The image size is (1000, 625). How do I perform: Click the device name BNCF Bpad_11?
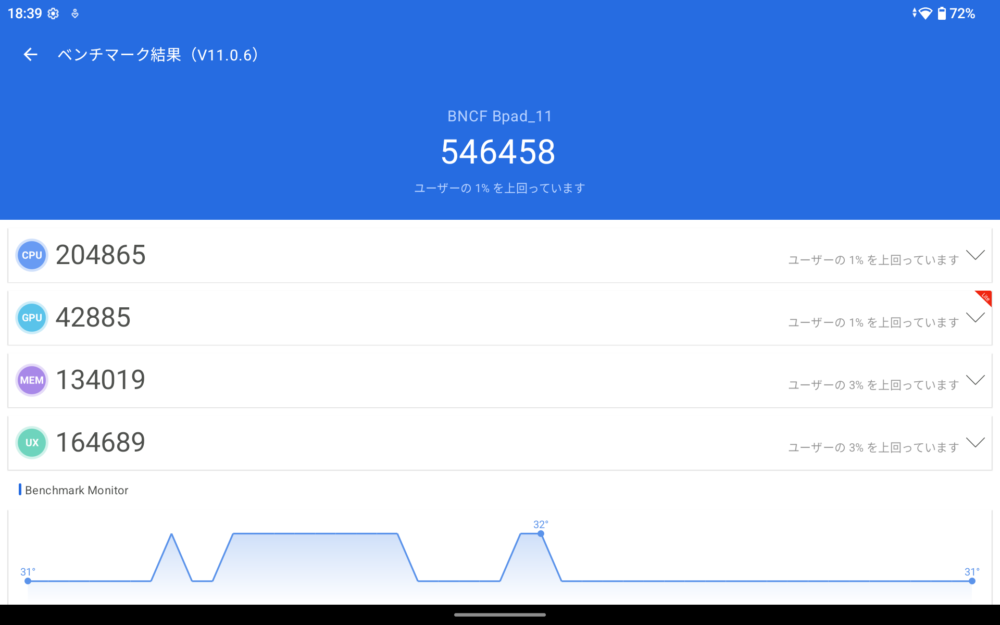point(499,116)
